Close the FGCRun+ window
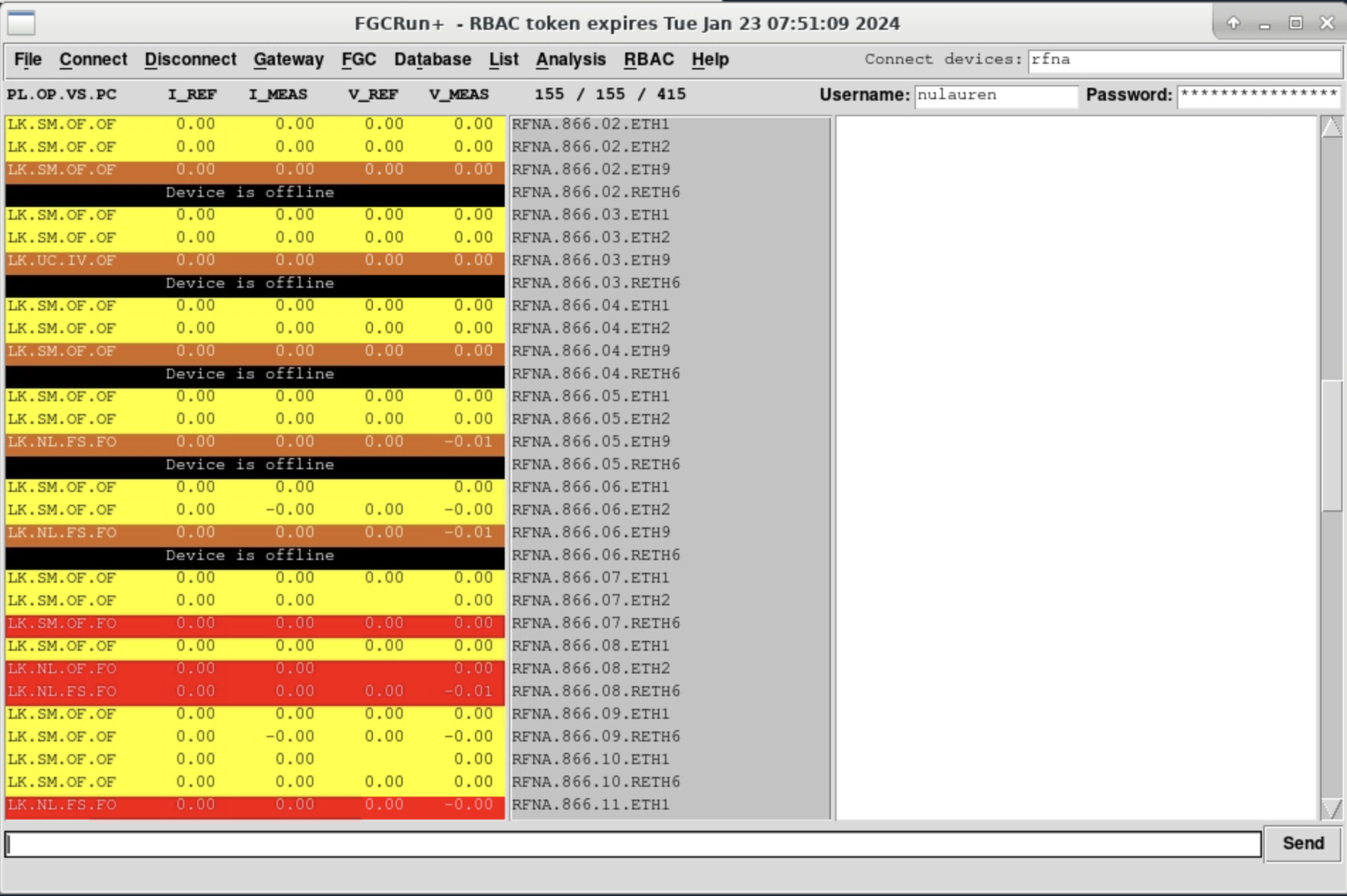The width and height of the screenshot is (1347, 896). point(1327,23)
